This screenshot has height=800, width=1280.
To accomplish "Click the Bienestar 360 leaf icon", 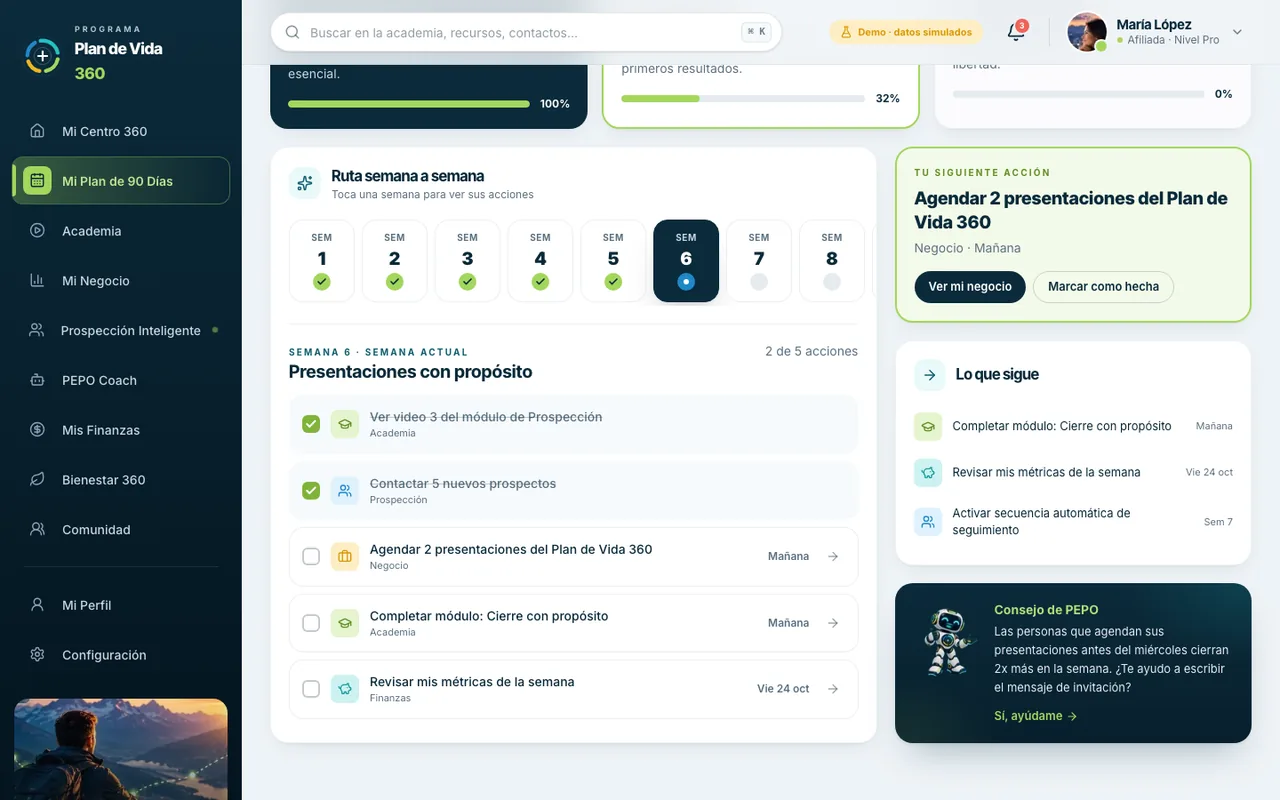I will point(37,480).
